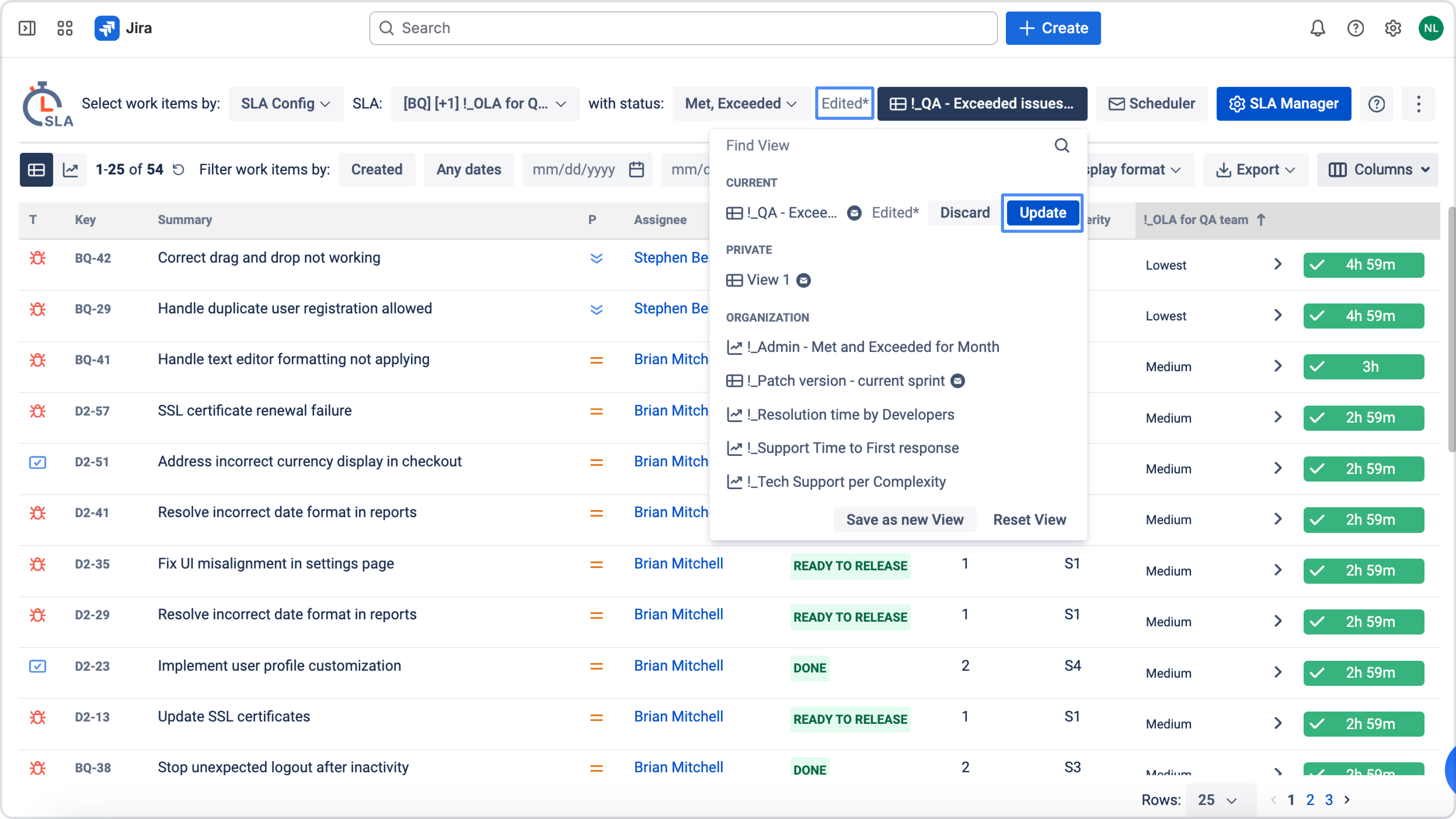
Task: Open the Met, Exceeded status dropdown
Action: [741, 104]
